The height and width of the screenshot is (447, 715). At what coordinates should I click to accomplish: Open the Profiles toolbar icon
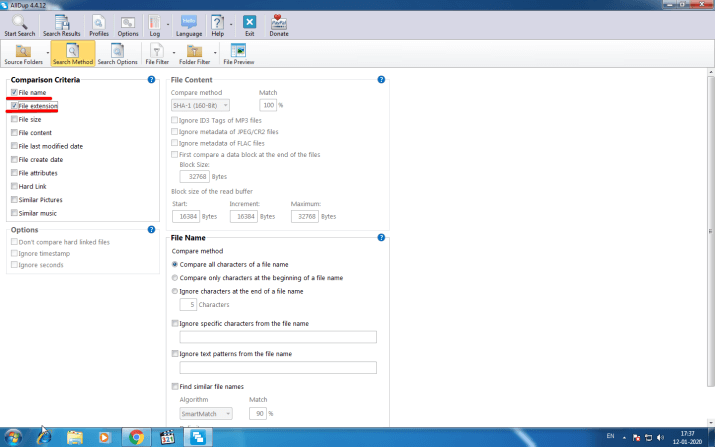(x=99, y=24)
